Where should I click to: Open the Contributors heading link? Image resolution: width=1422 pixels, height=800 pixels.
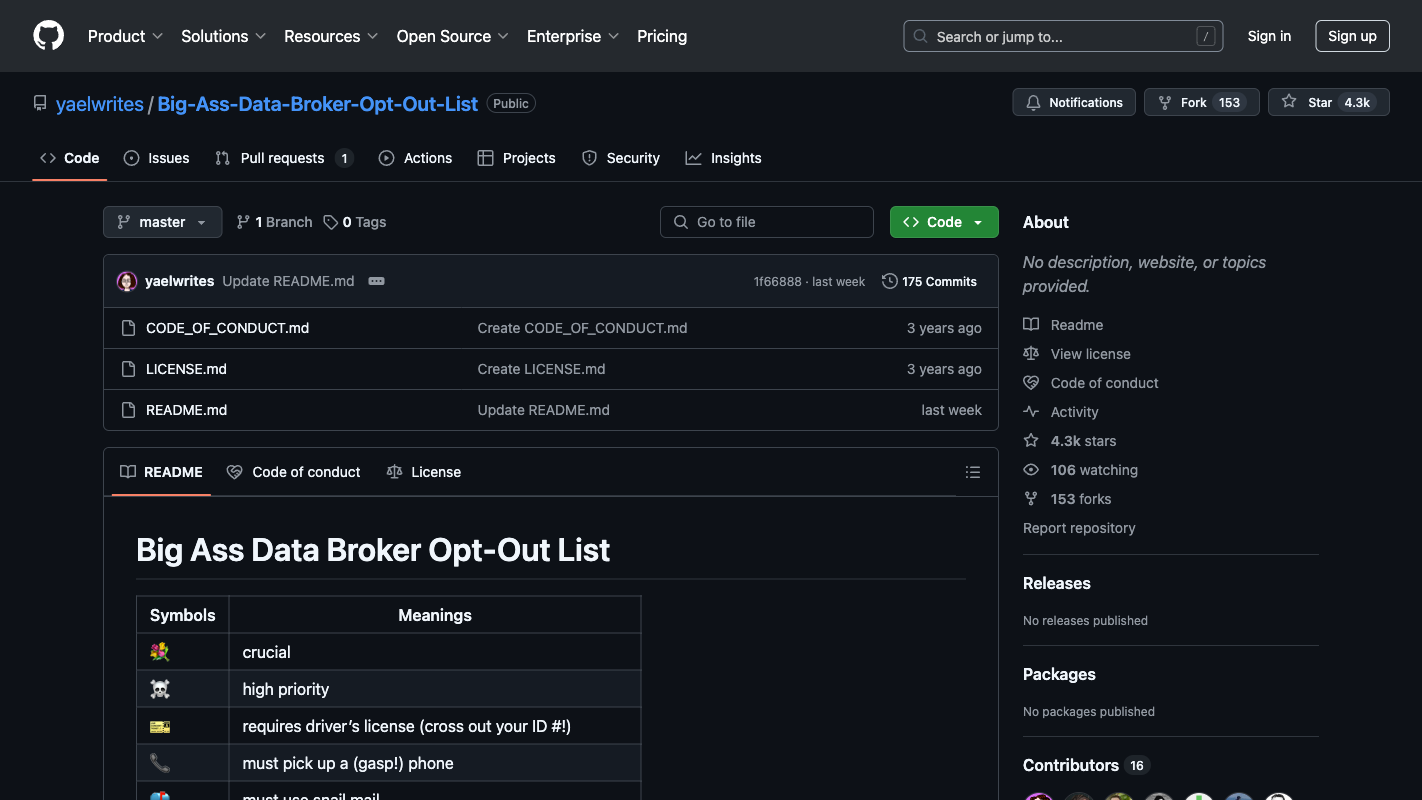1086,765
